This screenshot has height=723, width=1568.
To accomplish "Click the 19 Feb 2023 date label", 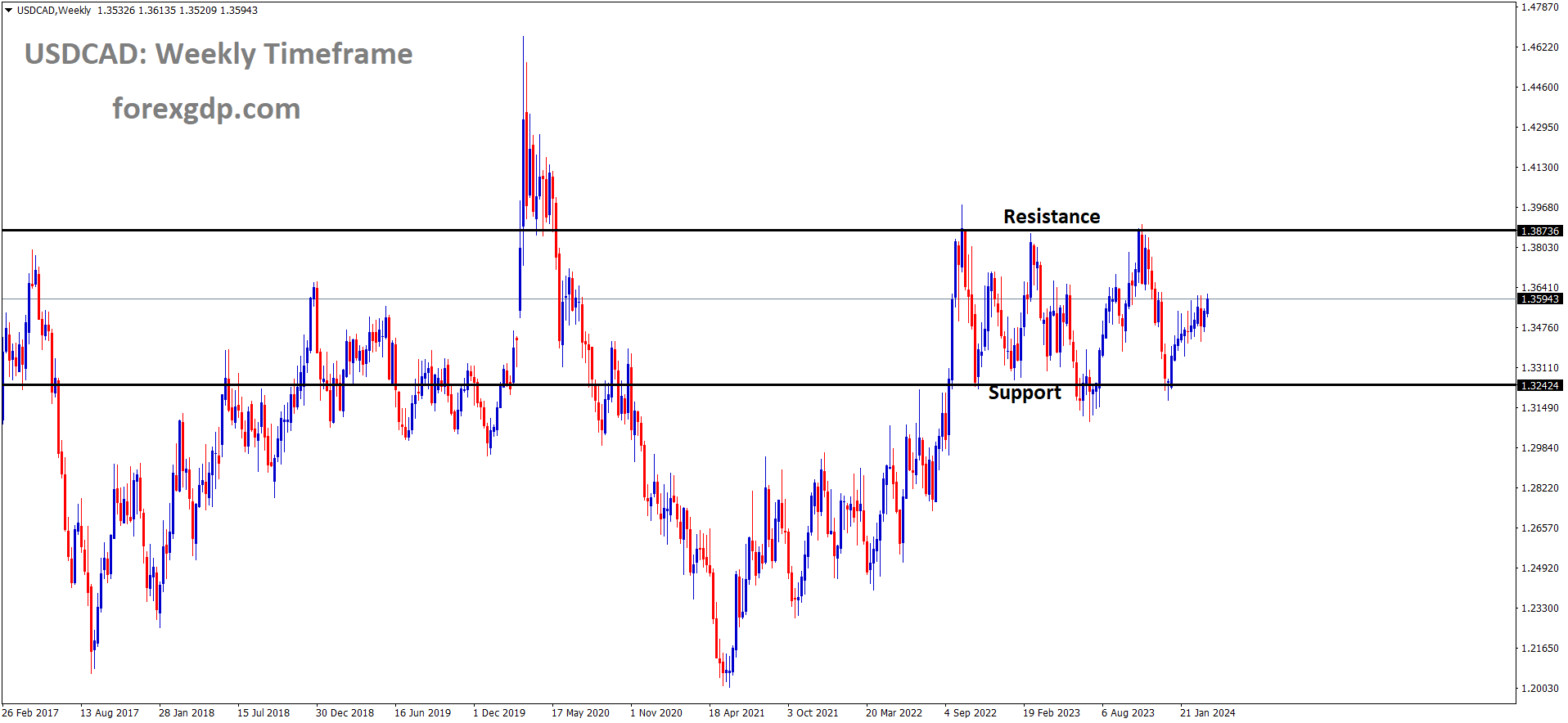I will point(1052,713).
